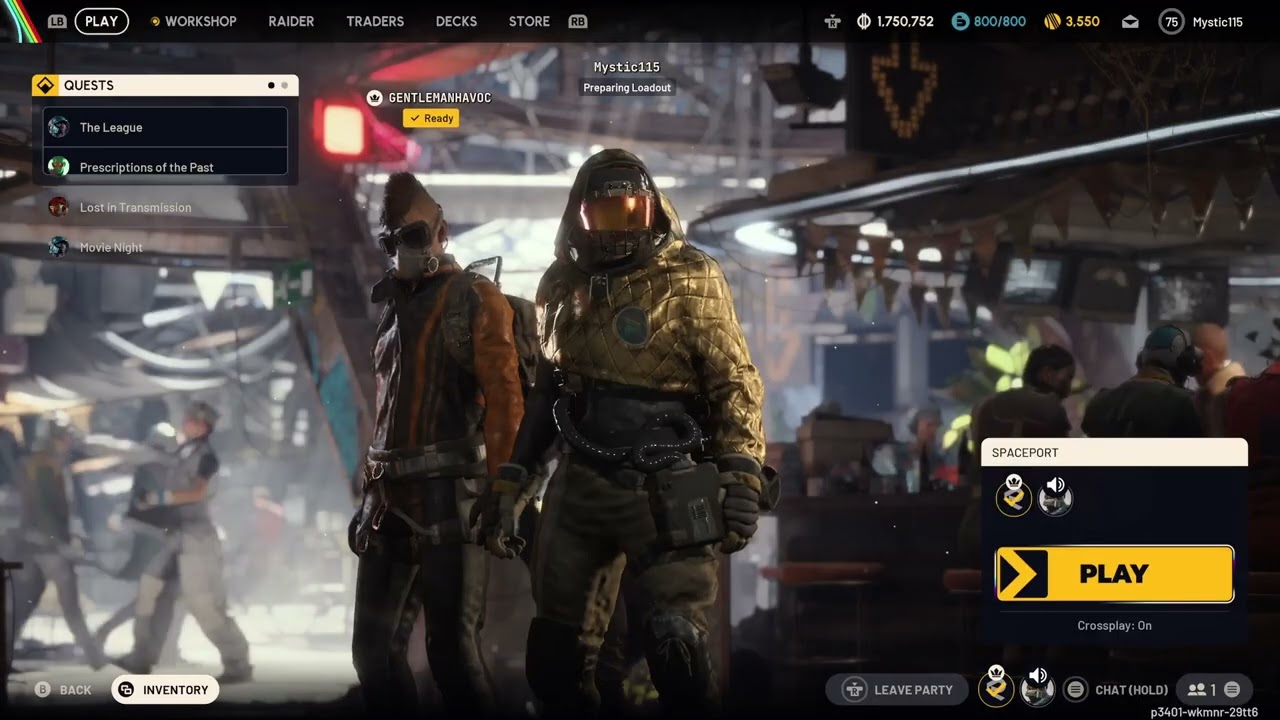This screenshot has height=720, width=1280.
Task: Open the STORE tab
Action: pyautogui.click(x=529, y=21)
